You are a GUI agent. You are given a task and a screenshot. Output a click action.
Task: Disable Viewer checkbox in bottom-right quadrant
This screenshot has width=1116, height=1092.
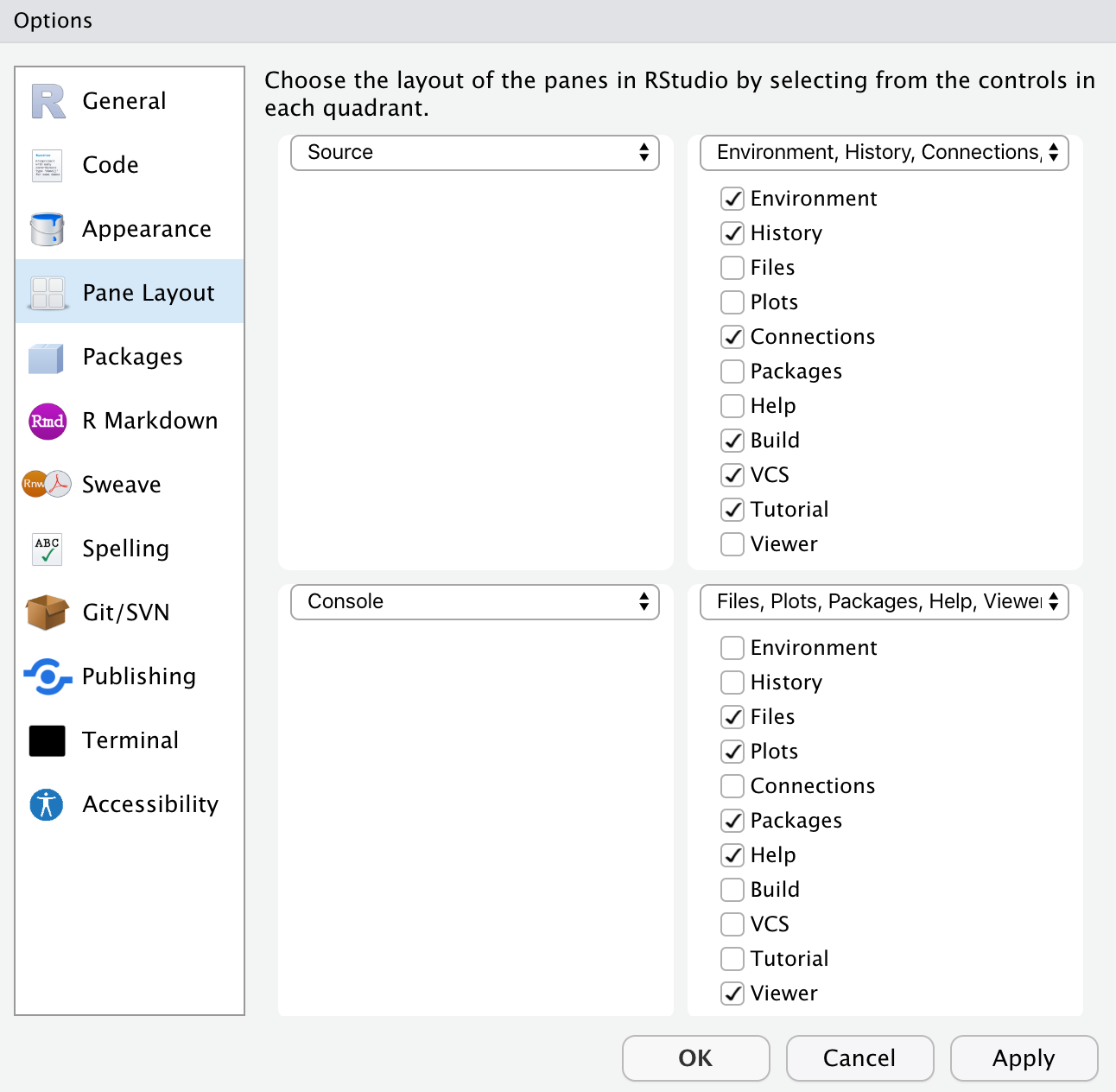click(x=732, y=994)
